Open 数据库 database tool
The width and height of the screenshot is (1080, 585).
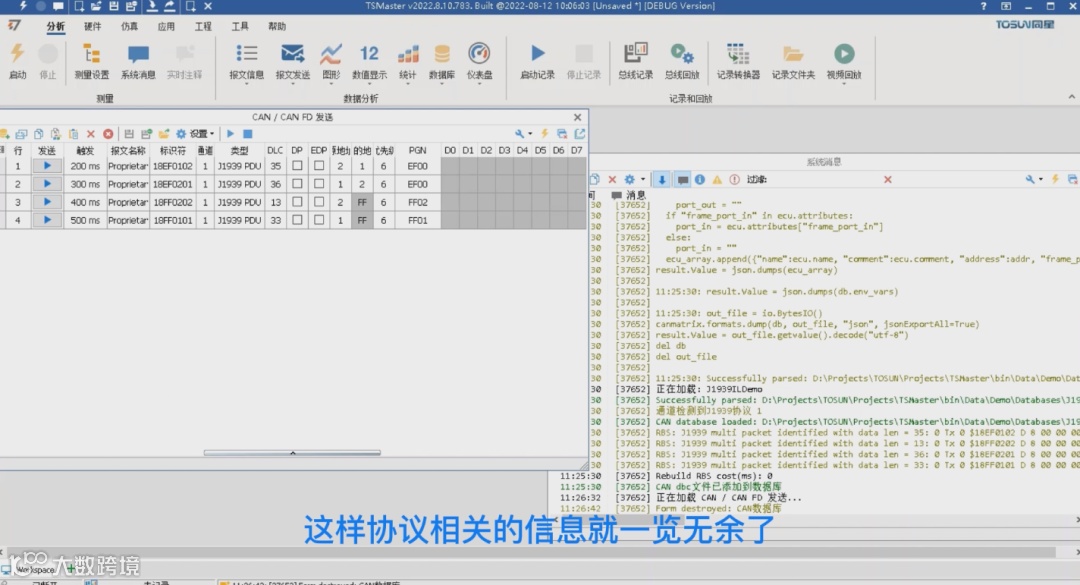click(x=442, y=62)
